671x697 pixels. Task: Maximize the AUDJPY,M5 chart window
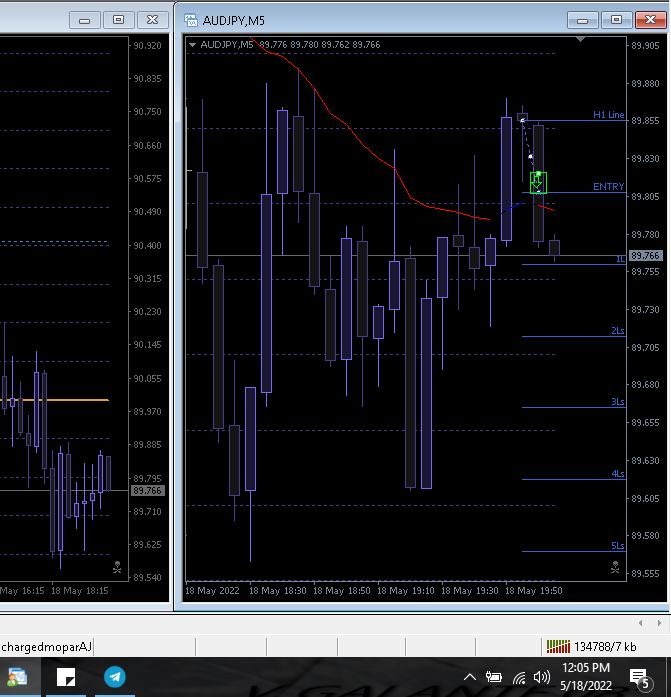coord(616,20)
